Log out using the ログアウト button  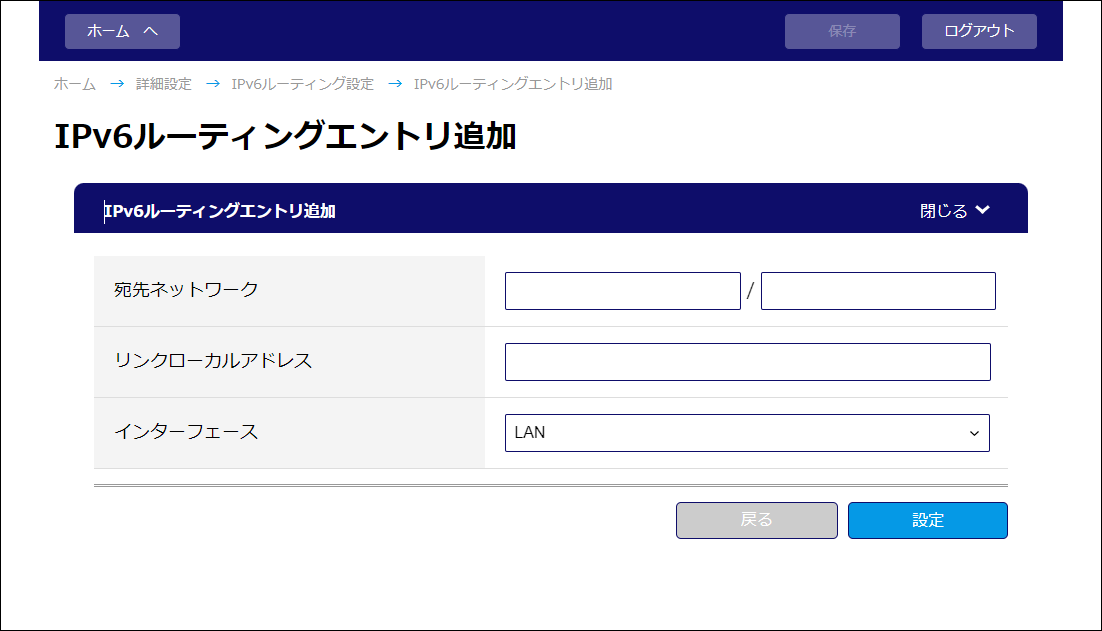click(x=979, y=31)
